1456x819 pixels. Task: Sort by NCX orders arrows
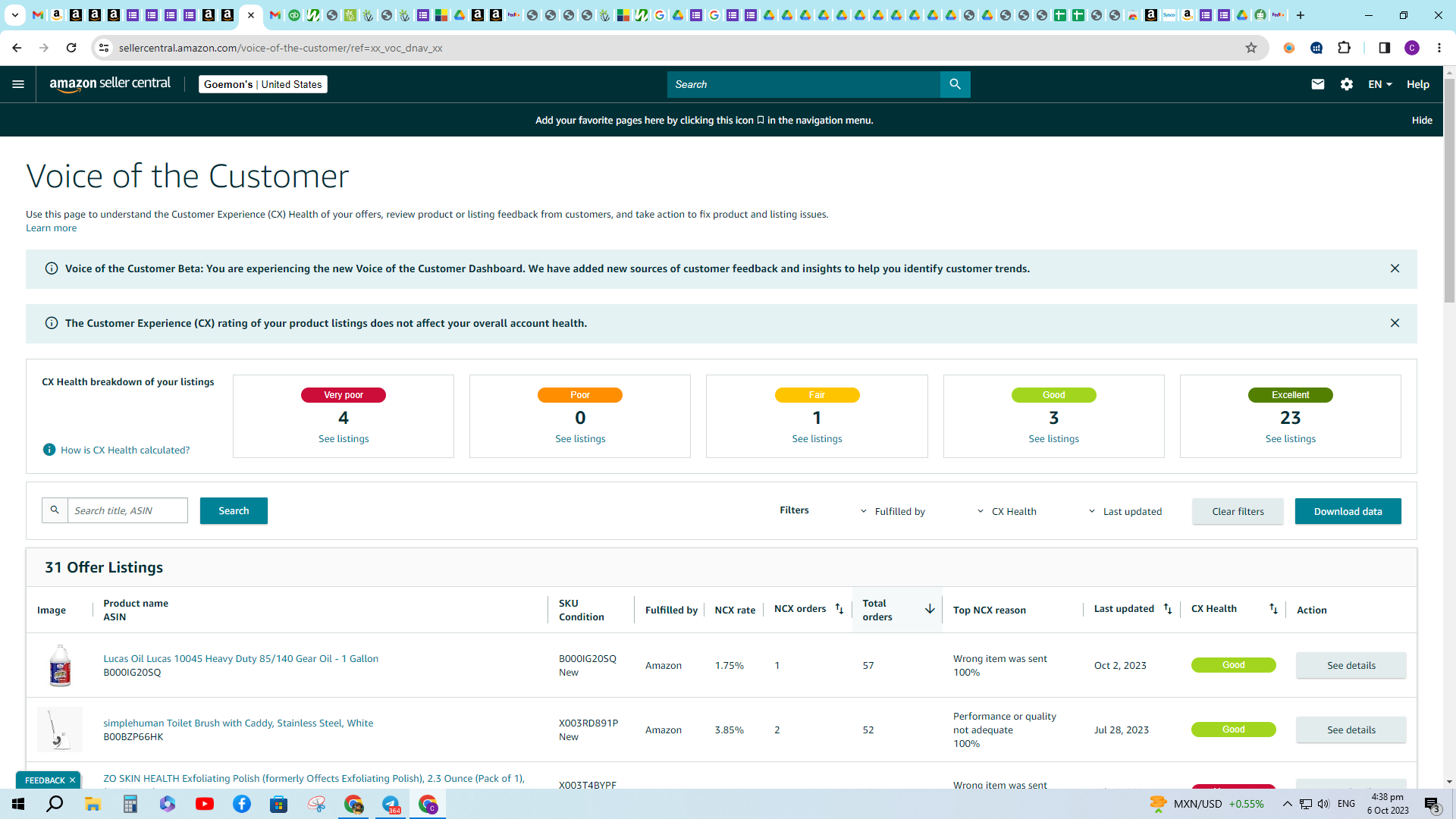point(839,609)
